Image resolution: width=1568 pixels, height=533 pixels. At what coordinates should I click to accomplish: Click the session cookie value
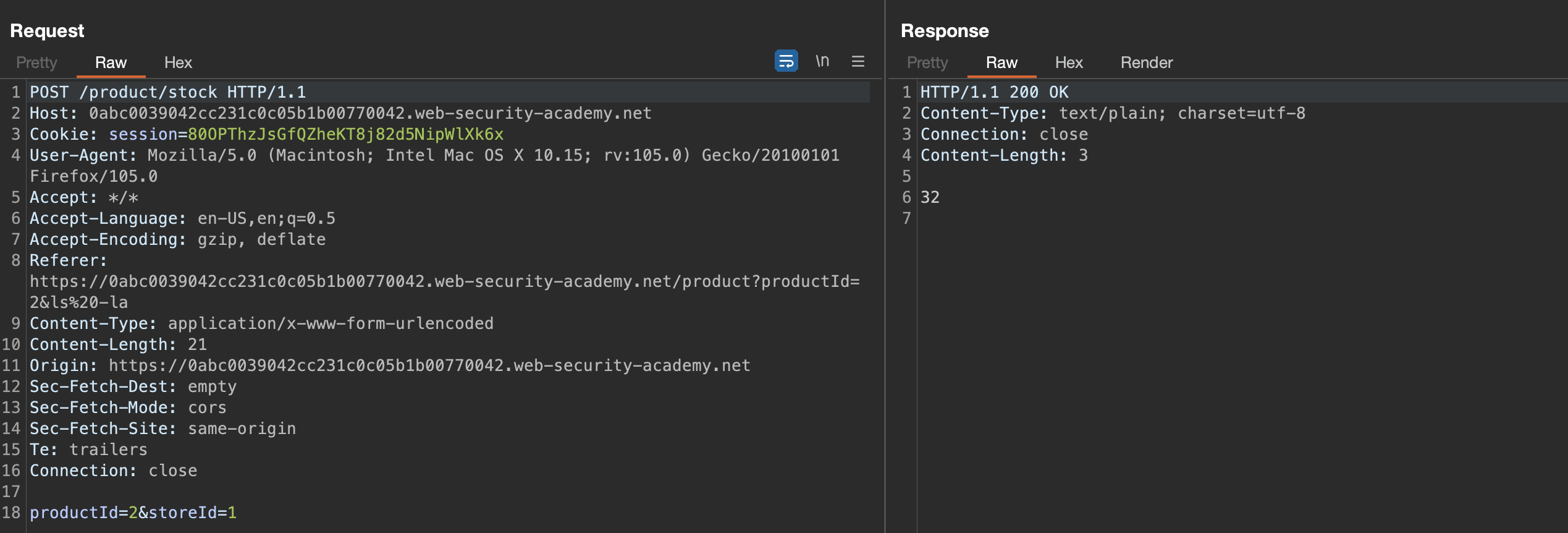[x=345, y=134]
